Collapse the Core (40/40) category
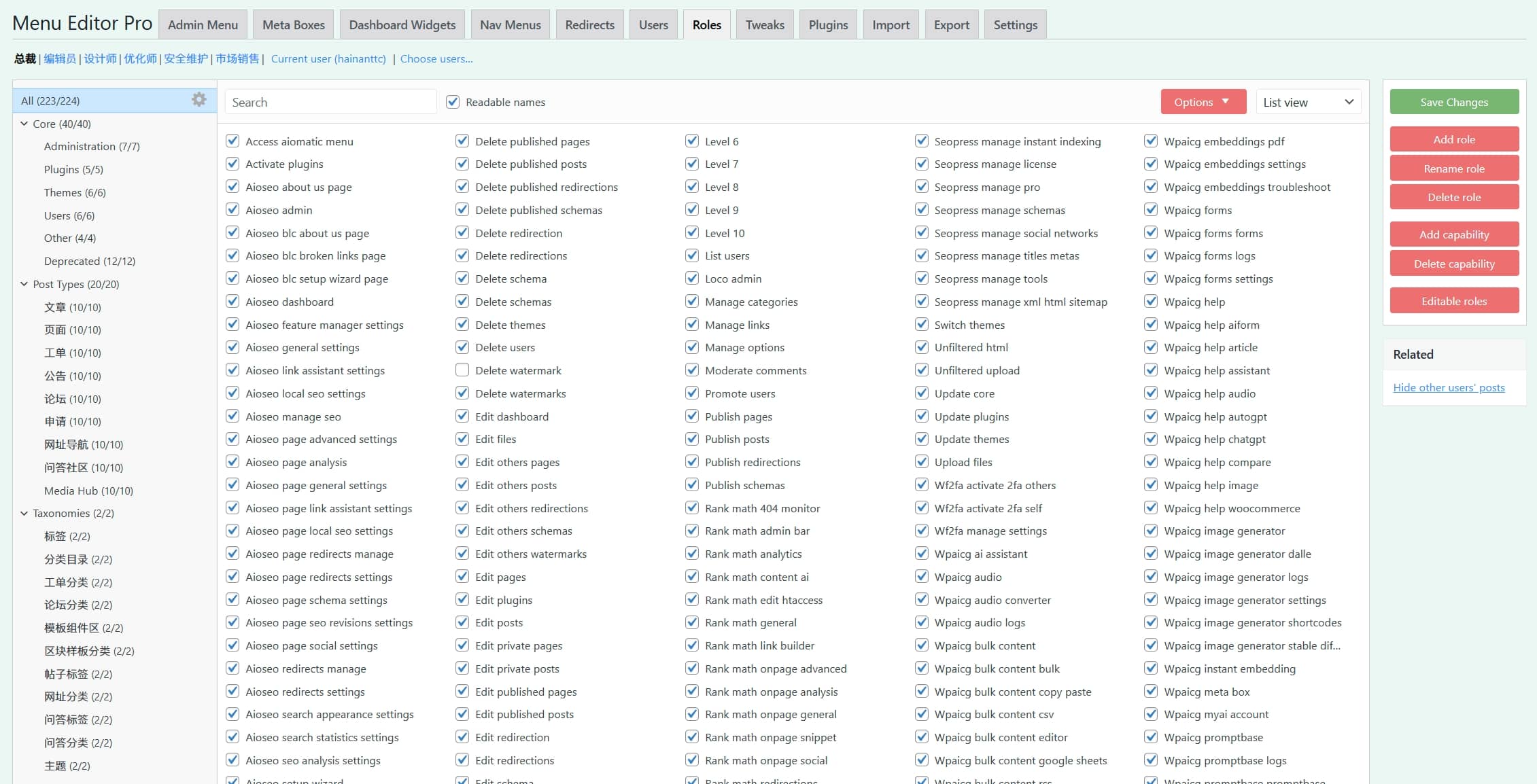The height and width of the screenshot is (784, 1537). 24,124
